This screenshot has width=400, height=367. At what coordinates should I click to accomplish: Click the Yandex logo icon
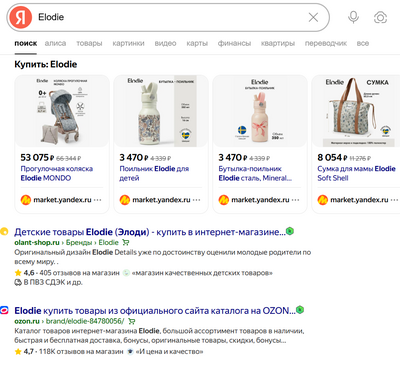click(x=21, y=17)
